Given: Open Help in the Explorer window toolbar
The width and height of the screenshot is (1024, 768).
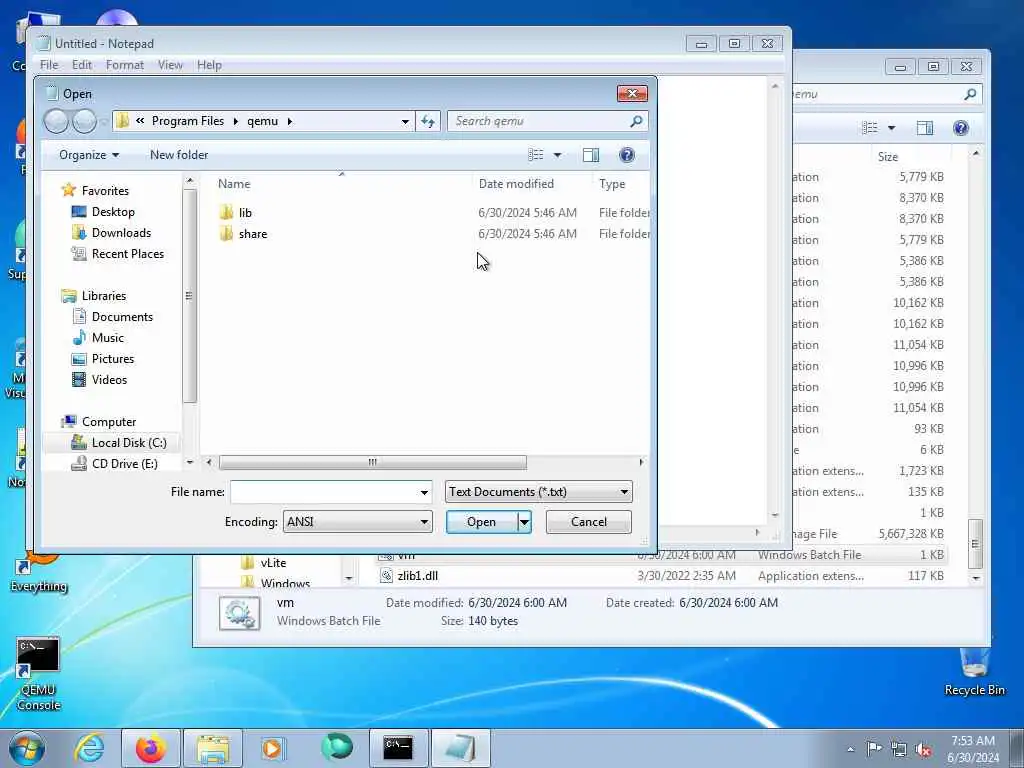Looking at the screenshot, I should click(x=961, y=128).
